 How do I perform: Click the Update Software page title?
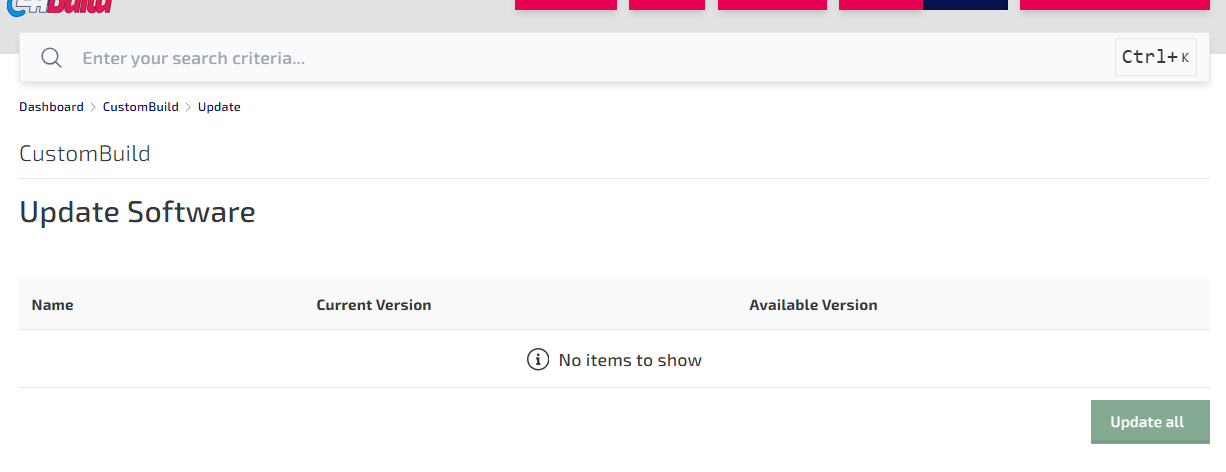pos(137,212)
